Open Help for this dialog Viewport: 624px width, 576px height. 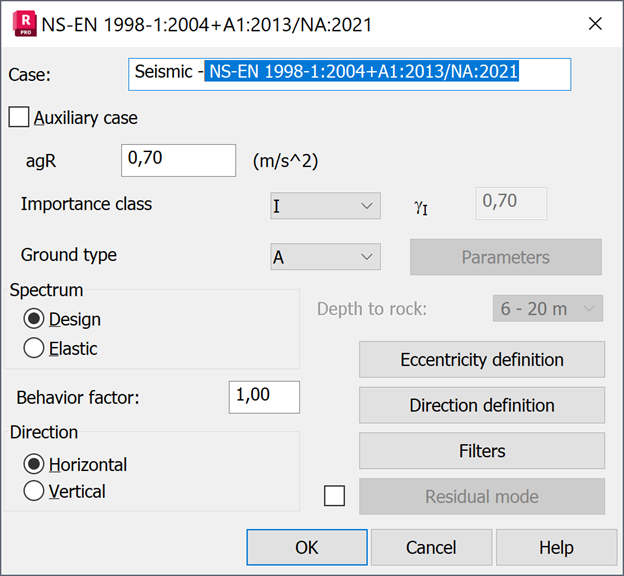click(x=556, y=547)
